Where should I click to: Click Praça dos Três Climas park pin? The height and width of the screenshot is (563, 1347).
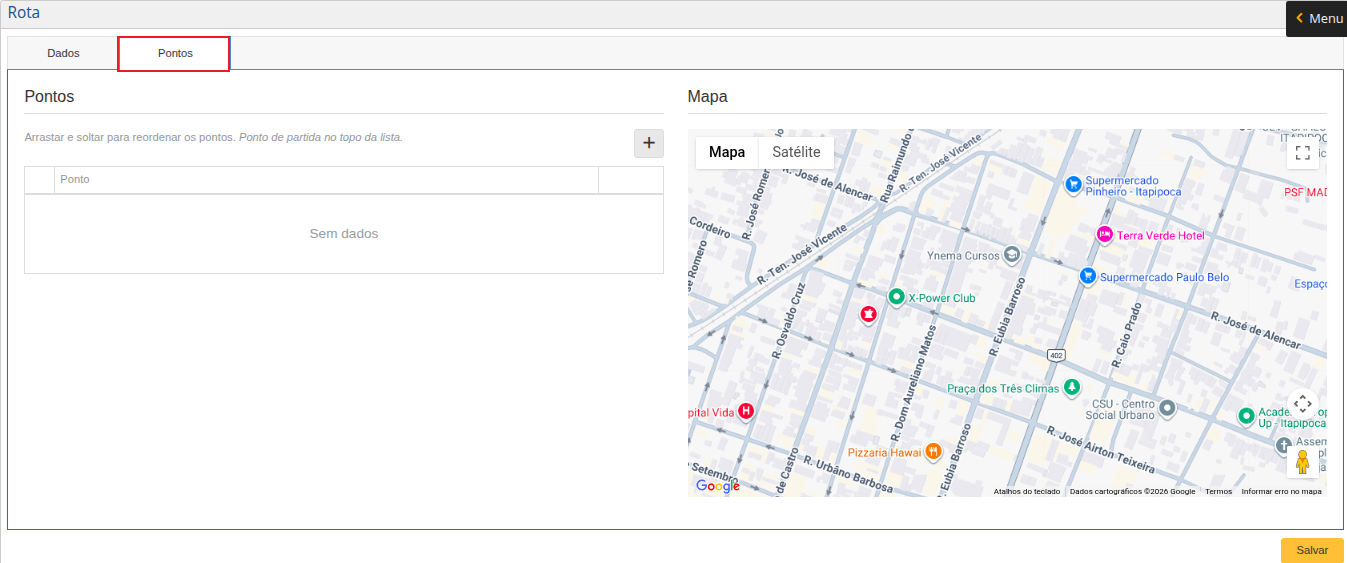[x=1072, y=387]
